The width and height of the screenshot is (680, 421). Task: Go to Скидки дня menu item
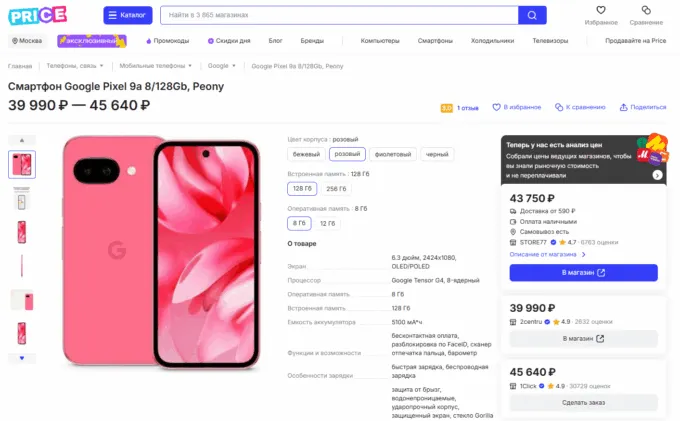[x=230, y=41]
